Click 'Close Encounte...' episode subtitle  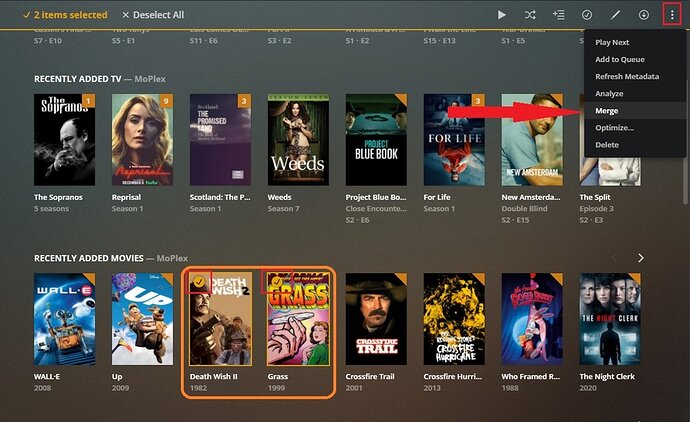pyautogui.click(x=376, y=209)
